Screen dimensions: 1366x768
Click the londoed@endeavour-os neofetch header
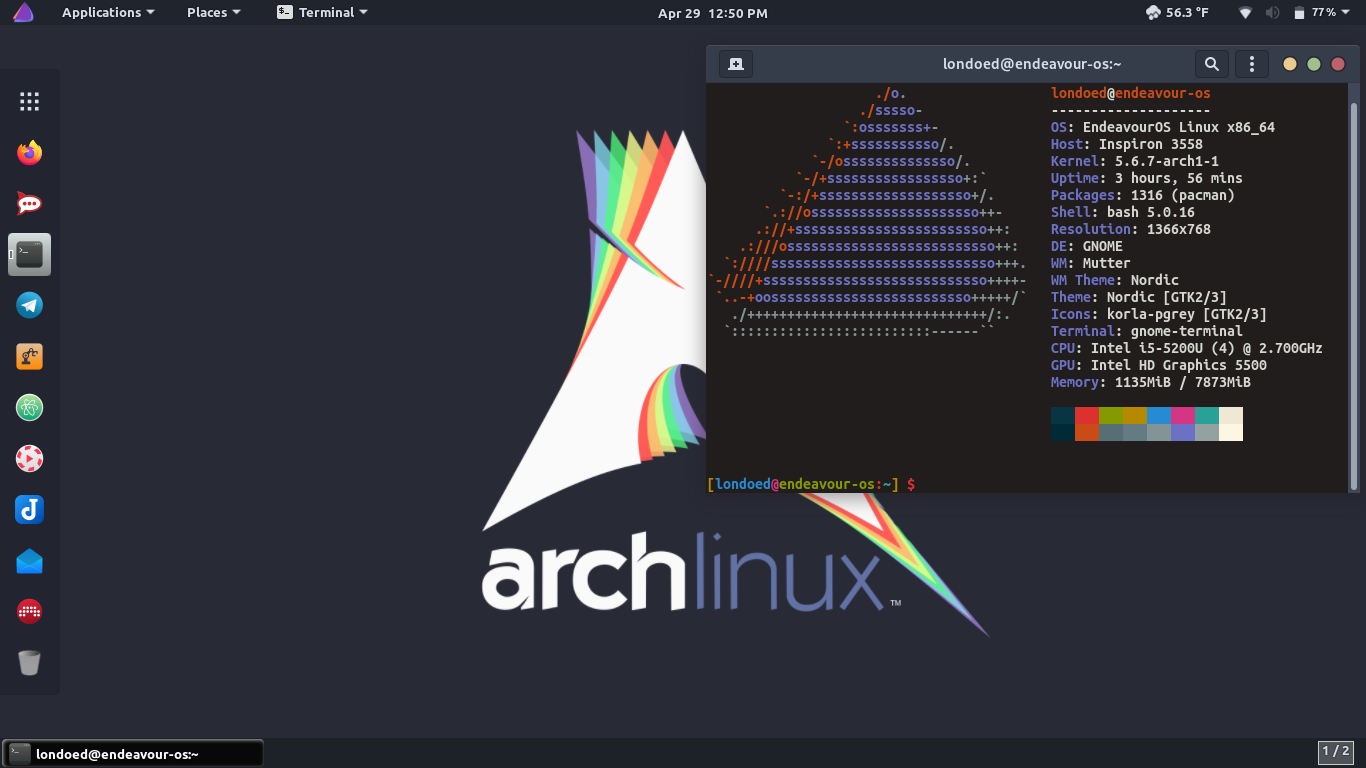[1131, 93]
